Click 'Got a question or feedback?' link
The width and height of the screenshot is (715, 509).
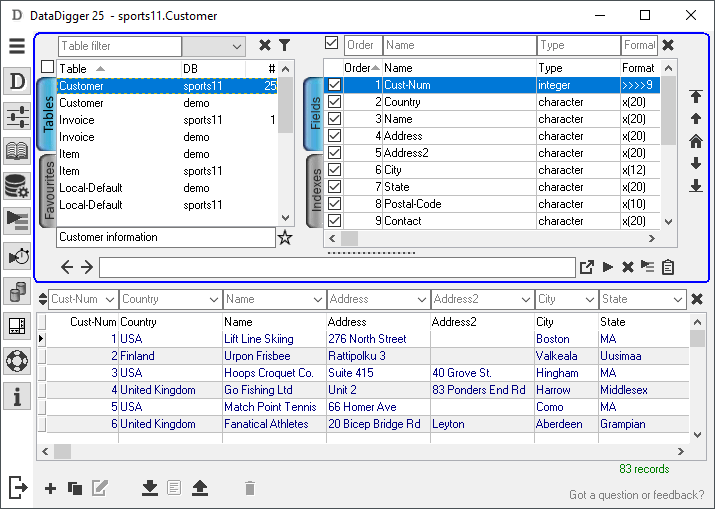636,495
